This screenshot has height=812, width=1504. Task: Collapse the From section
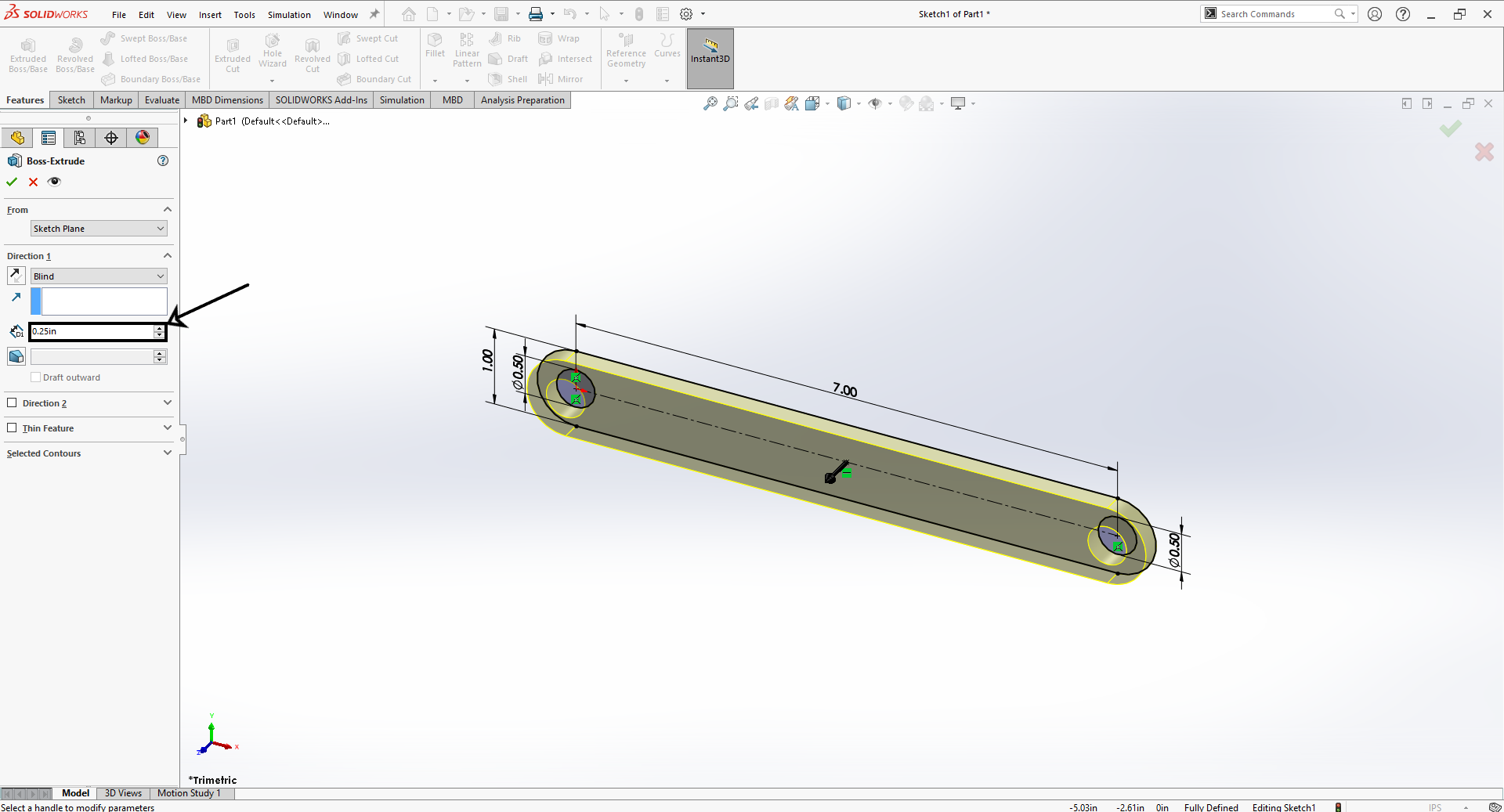point(167,209)
